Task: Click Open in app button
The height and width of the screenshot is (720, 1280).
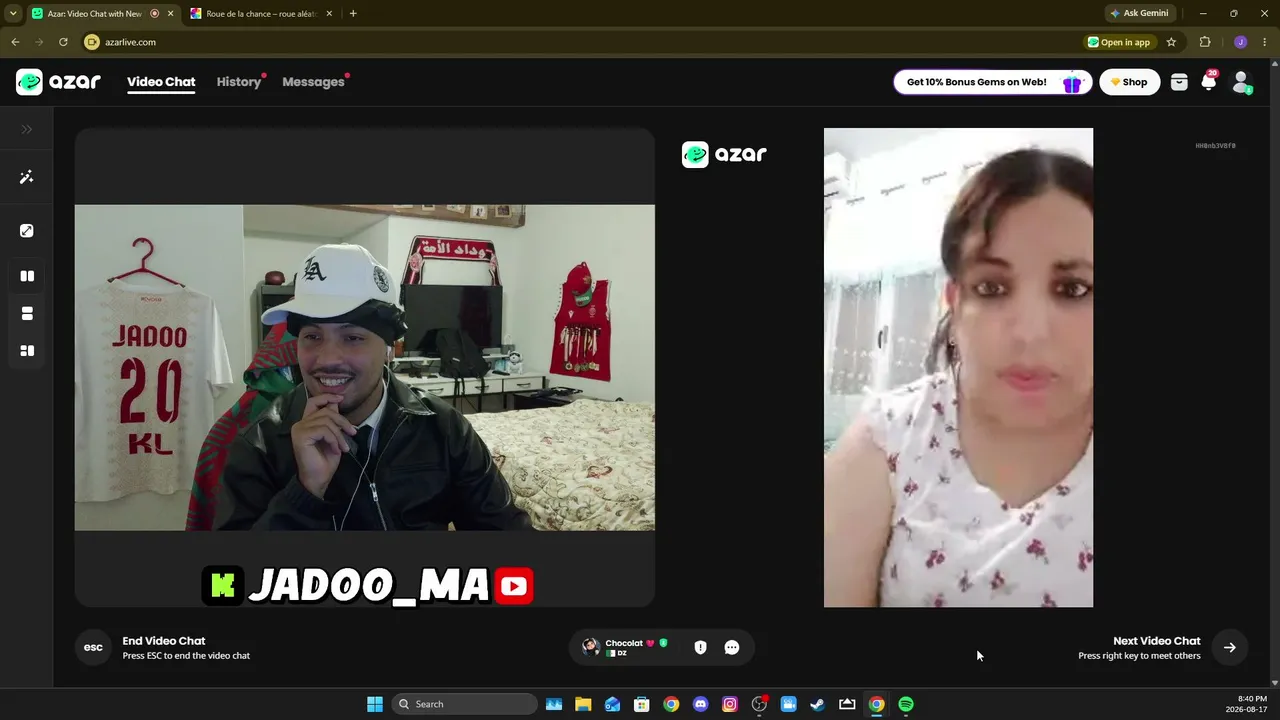Action: [x=1119, y=42]
